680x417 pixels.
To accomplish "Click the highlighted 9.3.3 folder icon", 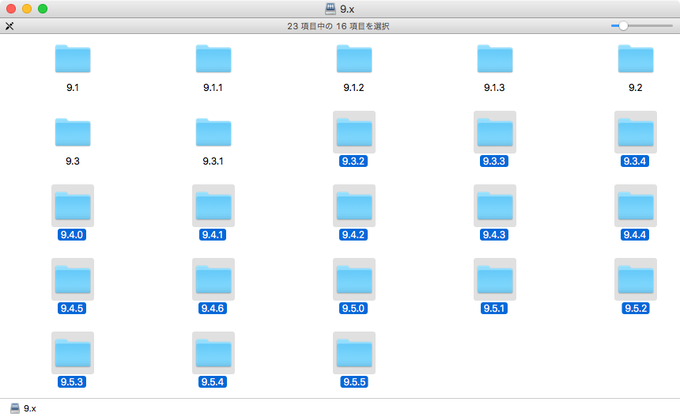I will pos(495,132).
